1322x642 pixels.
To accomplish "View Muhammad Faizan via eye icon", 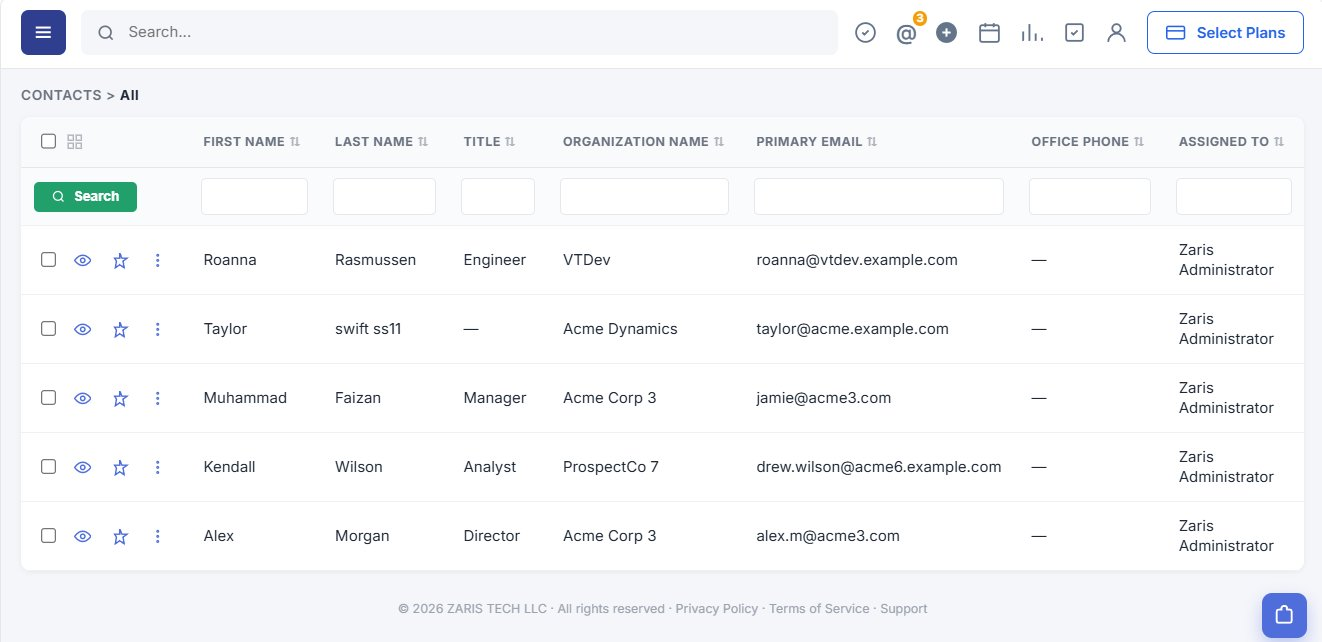I will pos(83,398).
